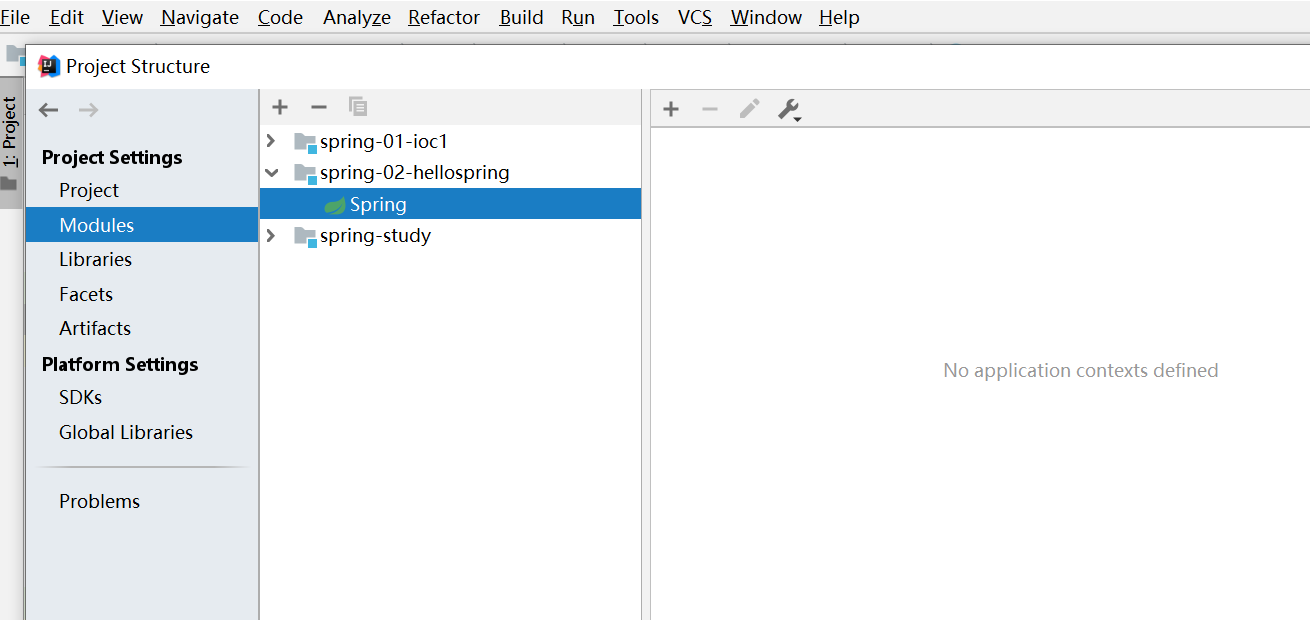Add a new module with plus icon
The image size is (1310, 620).
point(280,107)
